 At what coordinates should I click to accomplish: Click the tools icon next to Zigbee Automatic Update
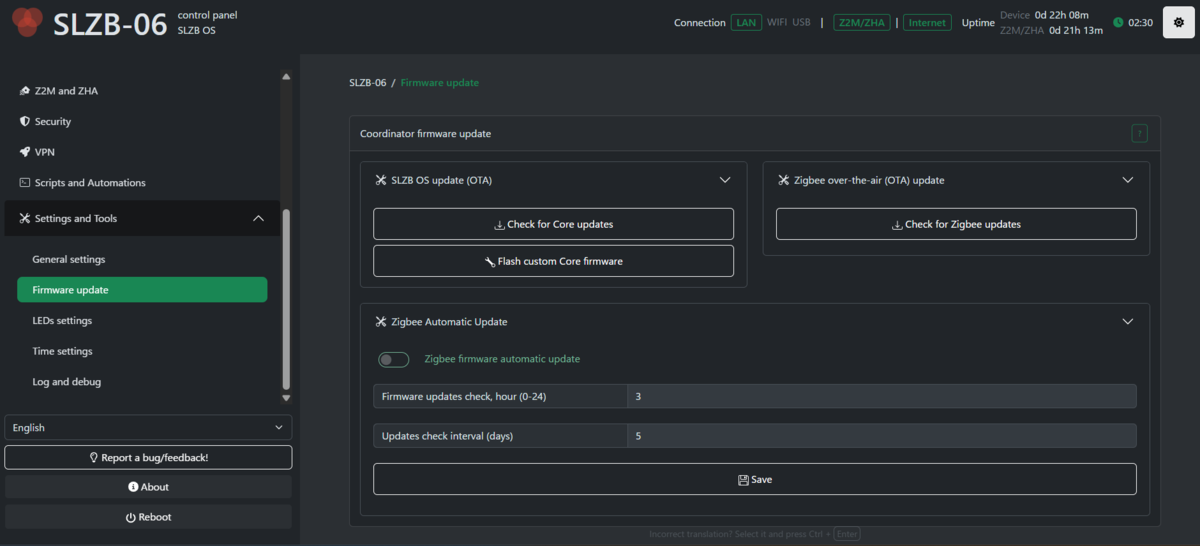[x=381, y=322]
